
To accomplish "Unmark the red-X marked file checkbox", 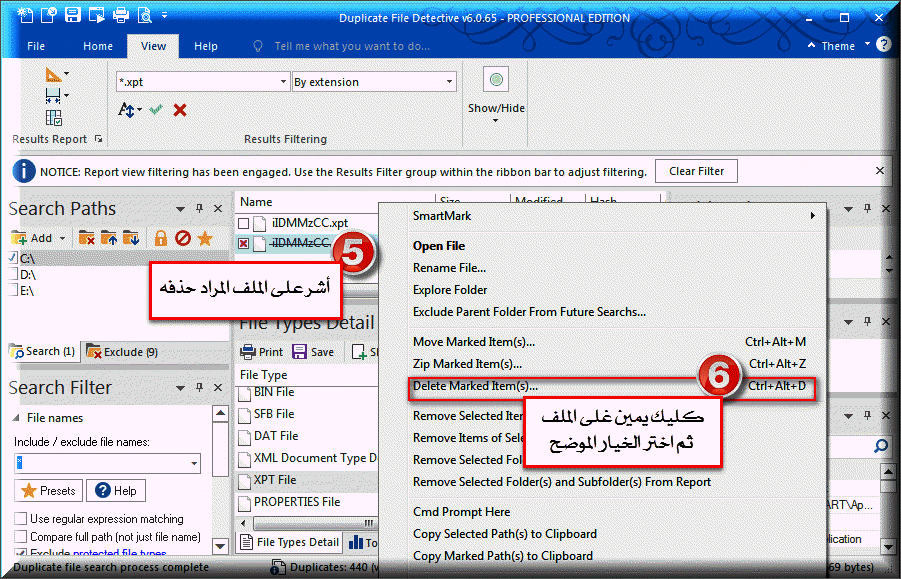I will 244,244.
